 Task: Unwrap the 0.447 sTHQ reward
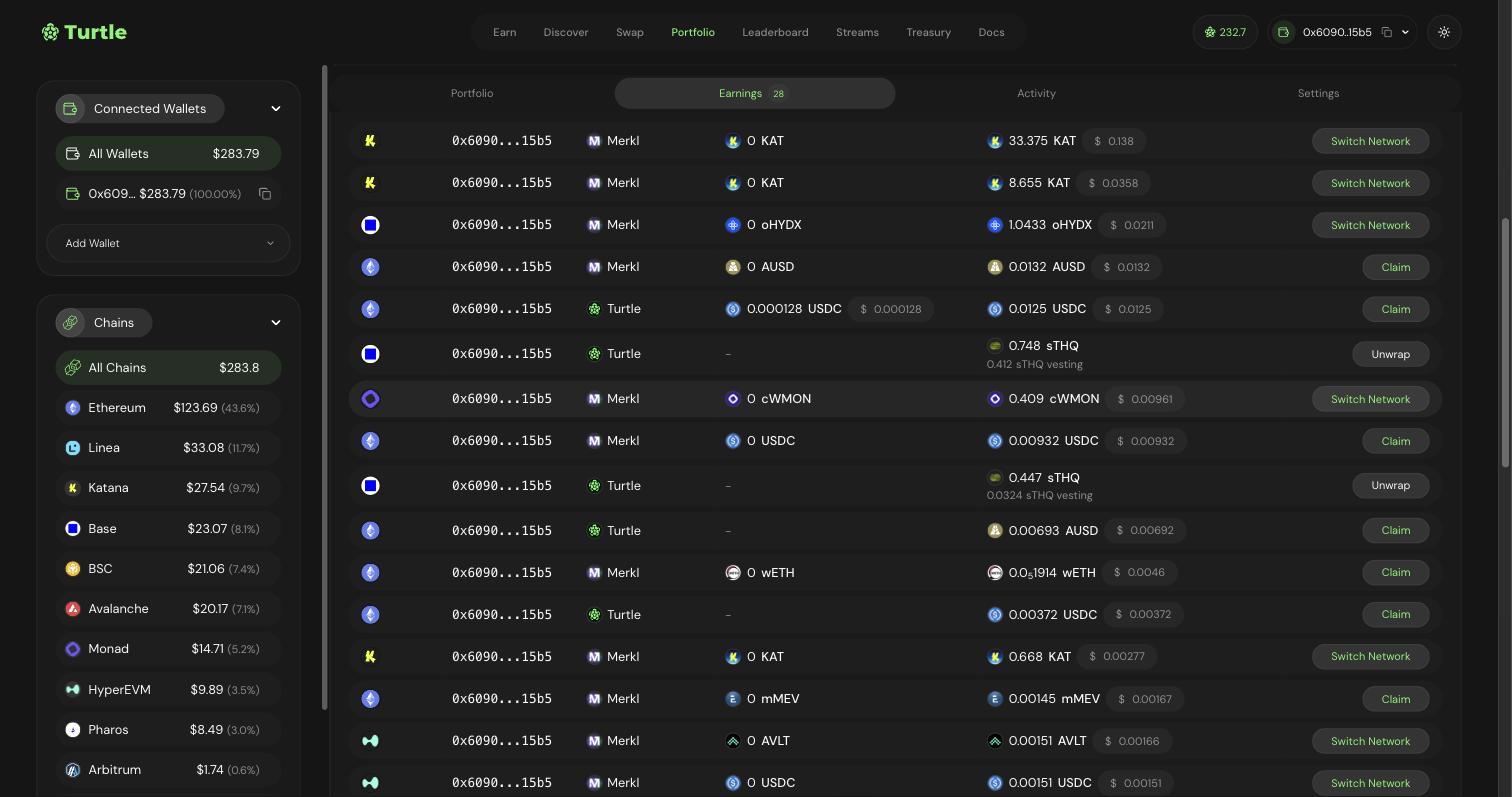click(x=1390, y=486)
